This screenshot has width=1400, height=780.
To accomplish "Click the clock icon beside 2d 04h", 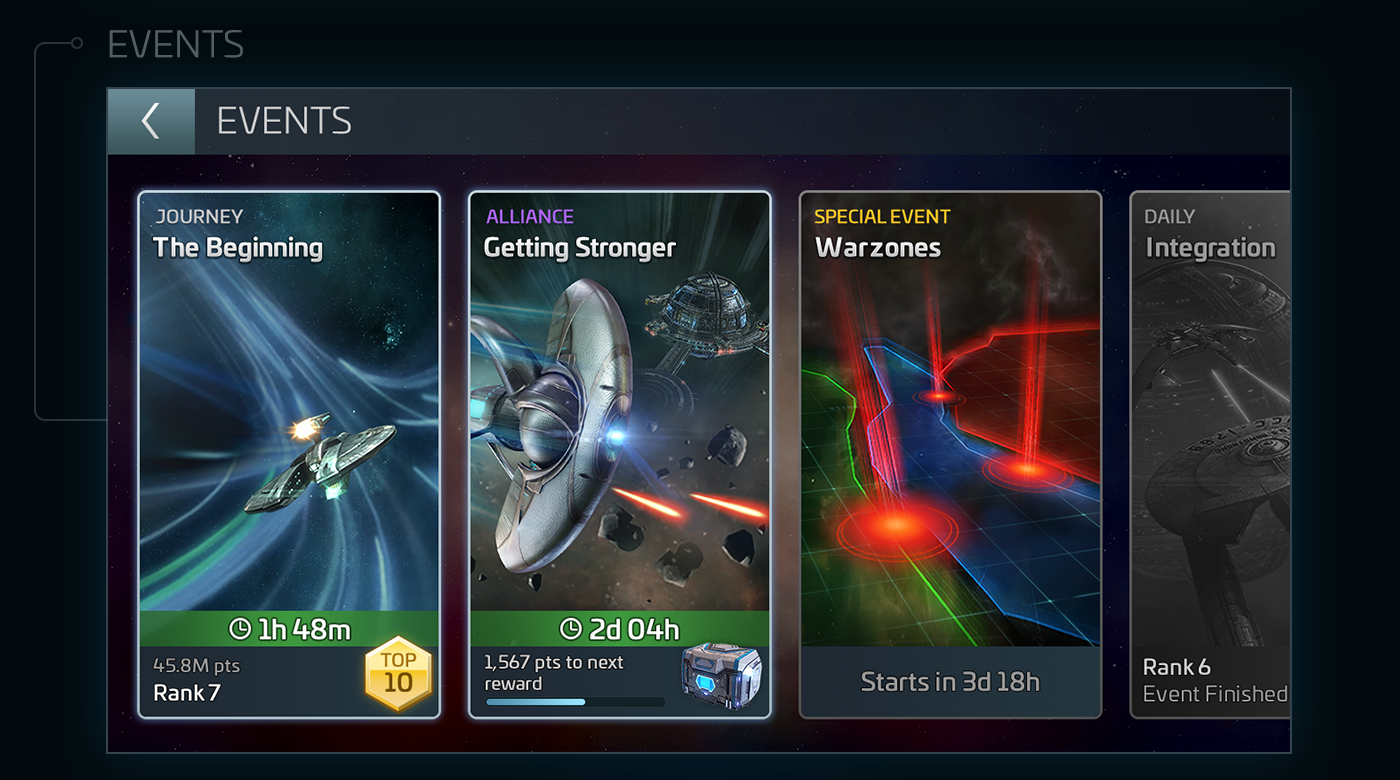I will click(x=570, y=629).
